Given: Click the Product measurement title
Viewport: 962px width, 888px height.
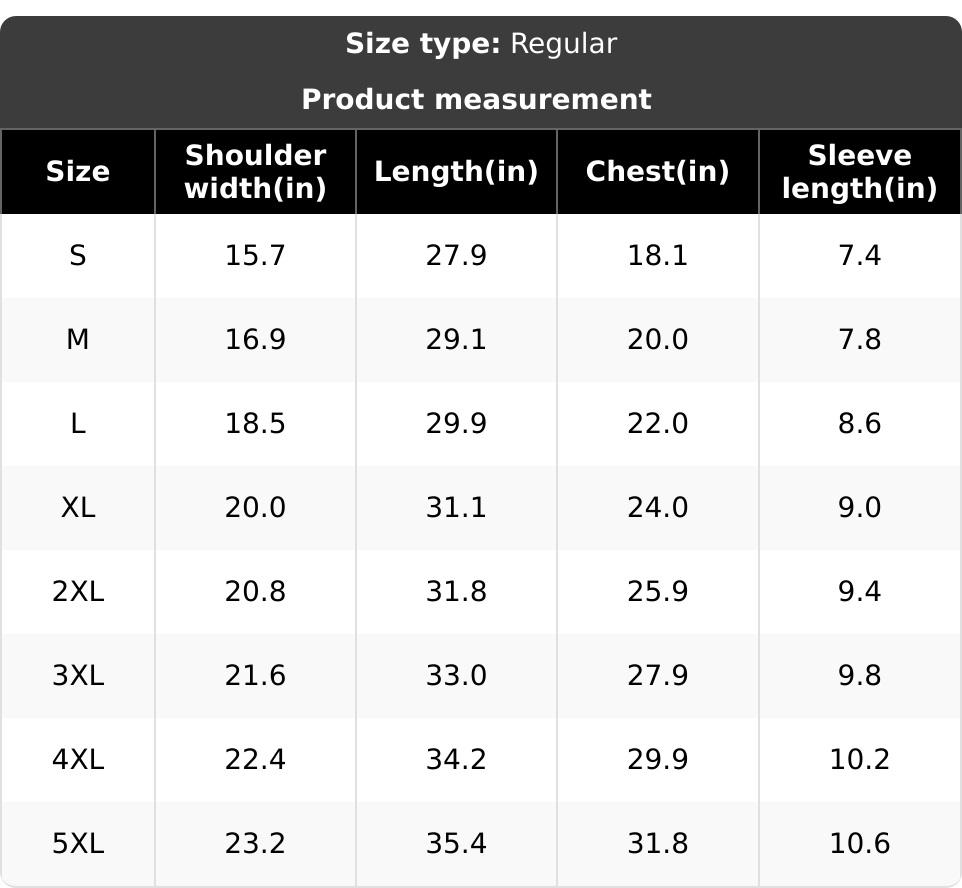Looking at the screenshot, I should pos(476,99).
